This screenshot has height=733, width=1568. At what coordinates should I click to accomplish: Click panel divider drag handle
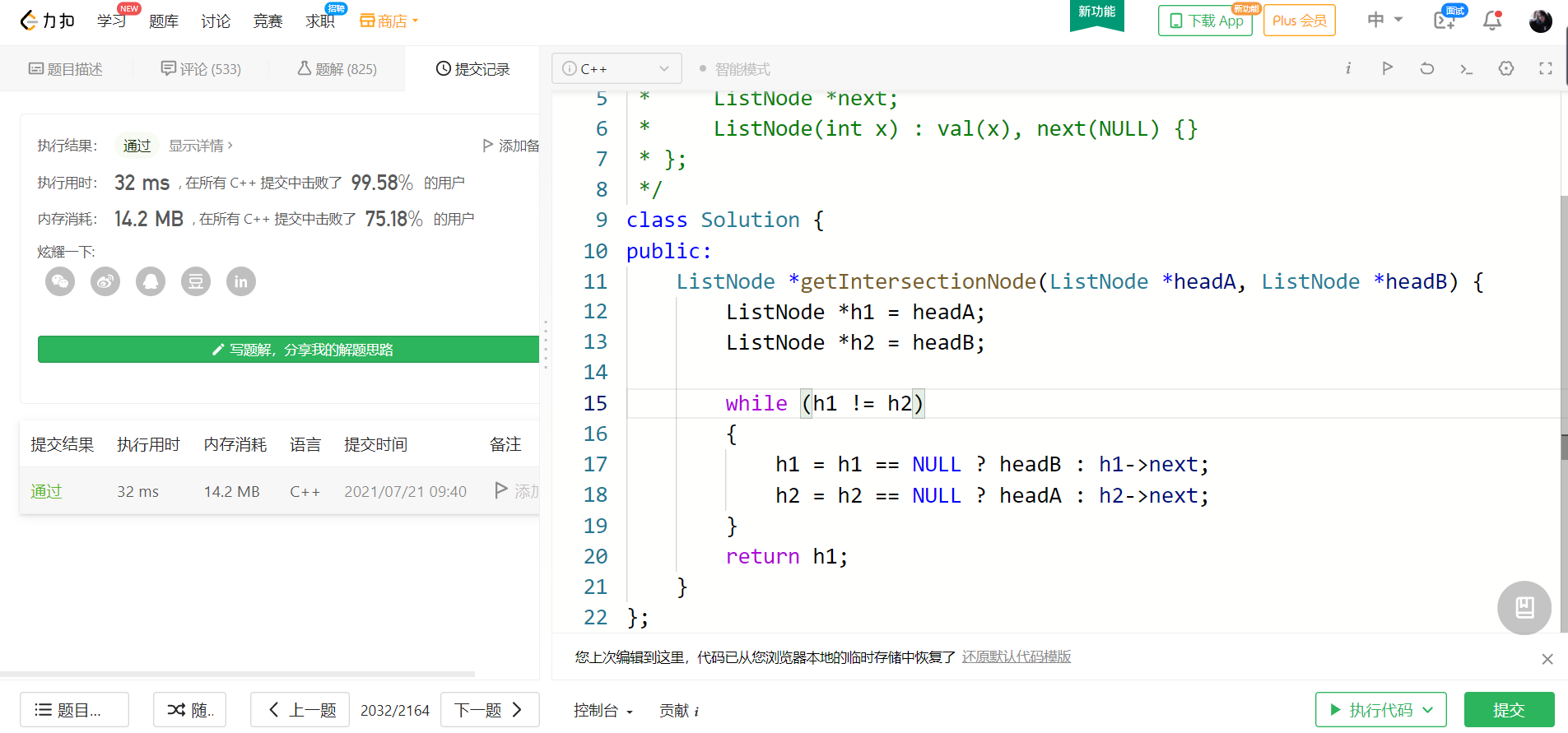tap(545, 344)
